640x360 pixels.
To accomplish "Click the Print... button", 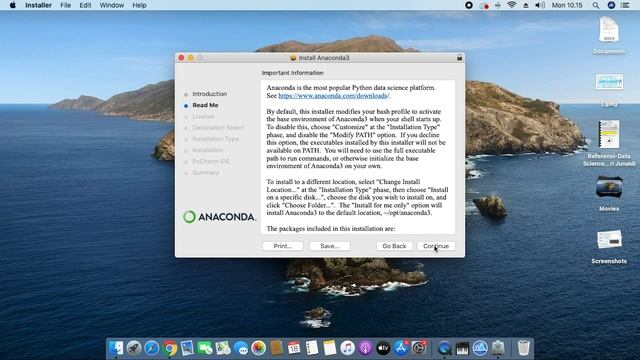I will 282,246.
